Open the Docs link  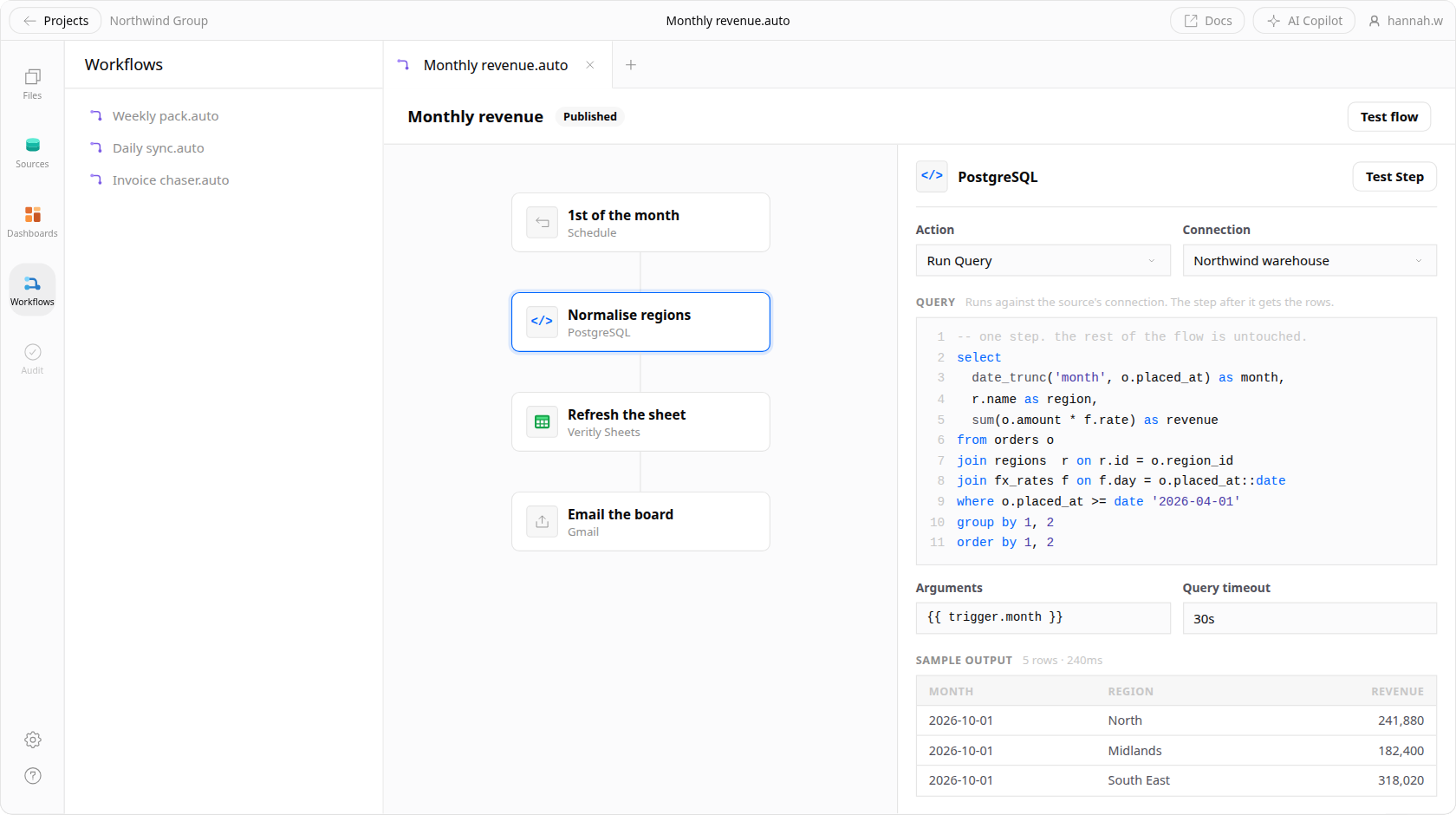(1207, 21)
